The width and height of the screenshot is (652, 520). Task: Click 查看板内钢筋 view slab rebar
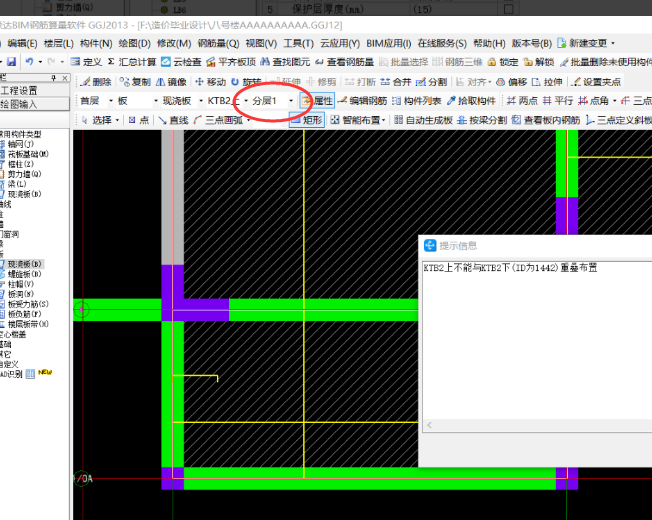tap(546, 120)
